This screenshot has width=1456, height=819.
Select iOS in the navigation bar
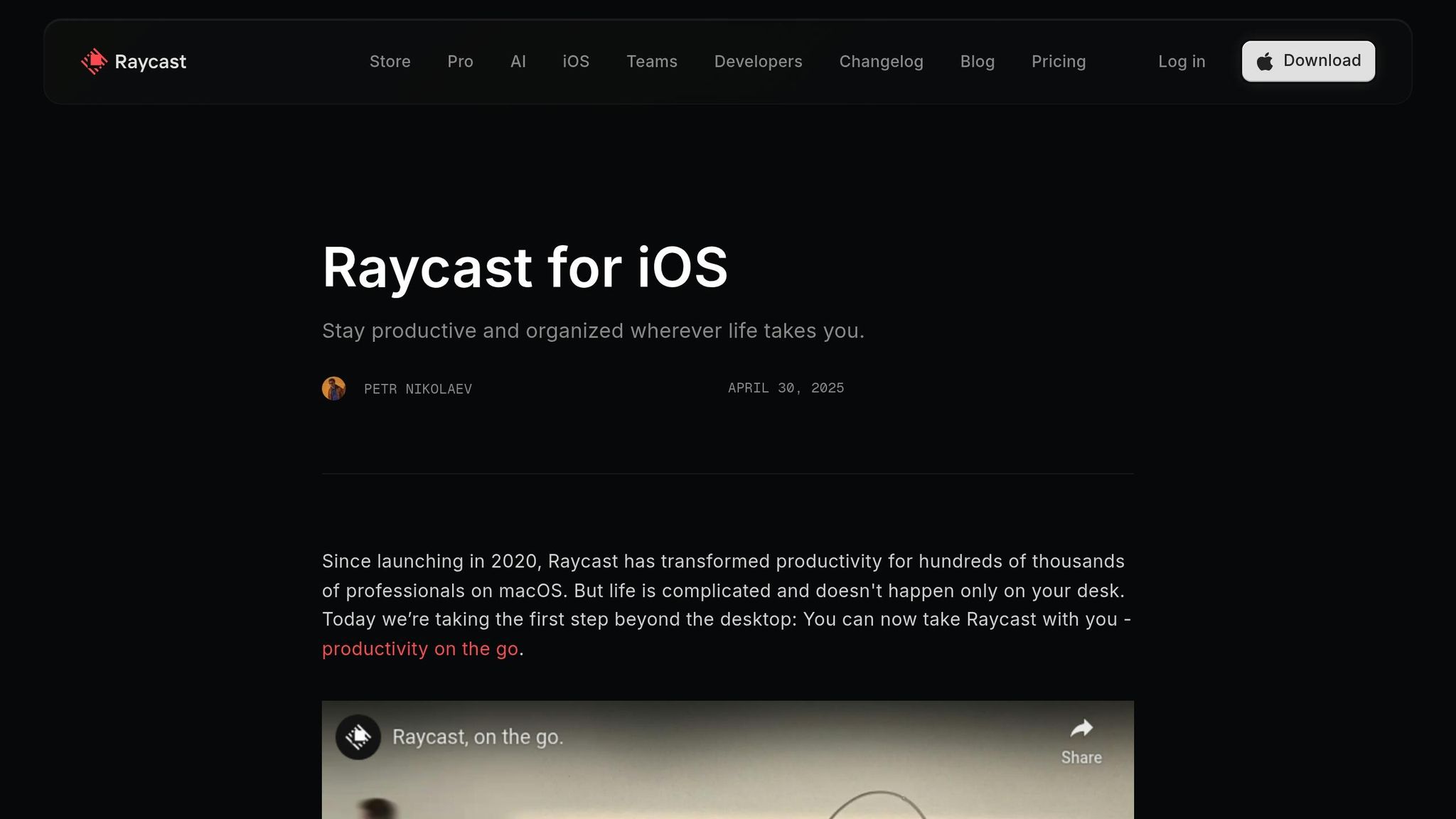click(x=575, y=62)
